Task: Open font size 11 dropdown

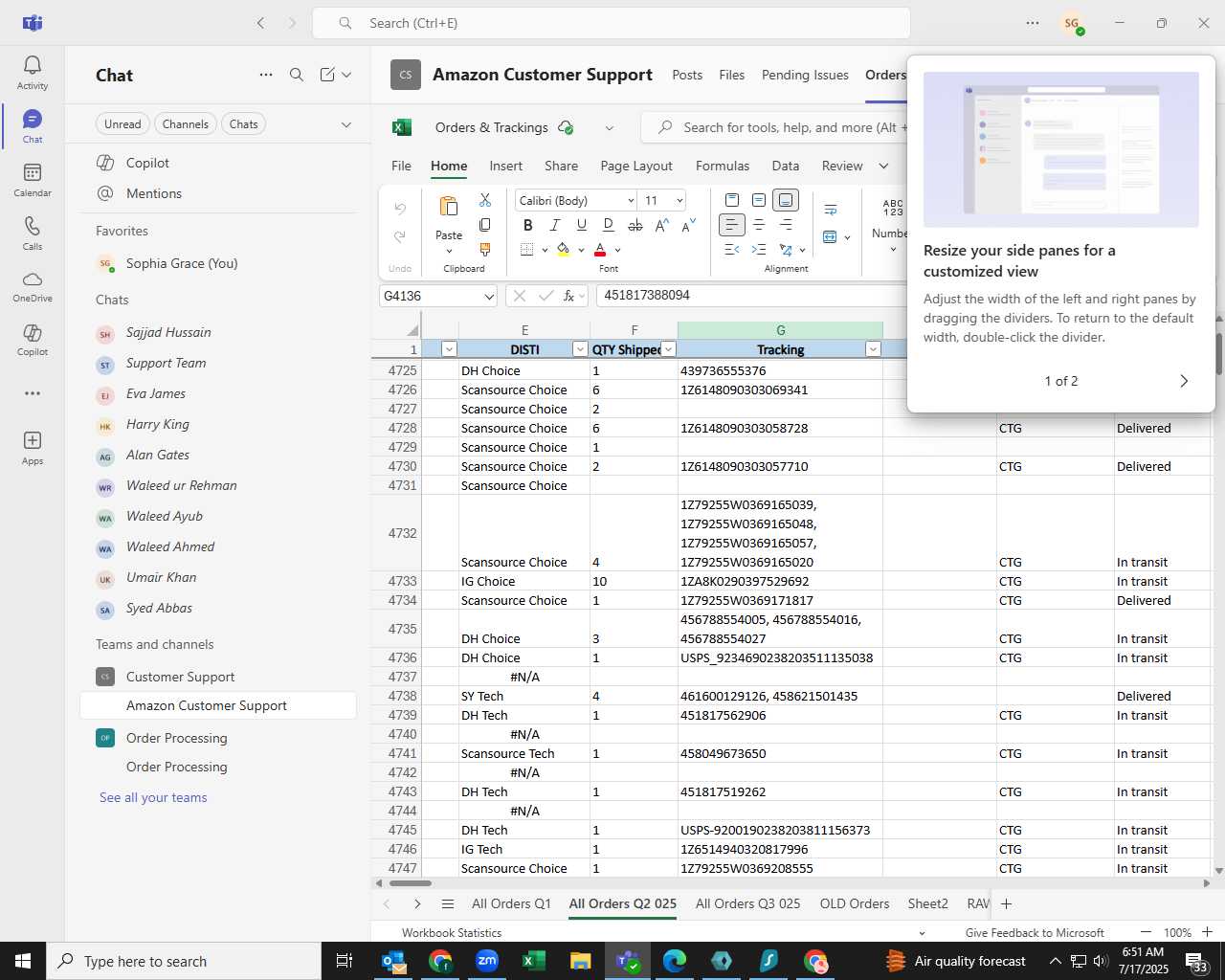Action: (679, 200)
